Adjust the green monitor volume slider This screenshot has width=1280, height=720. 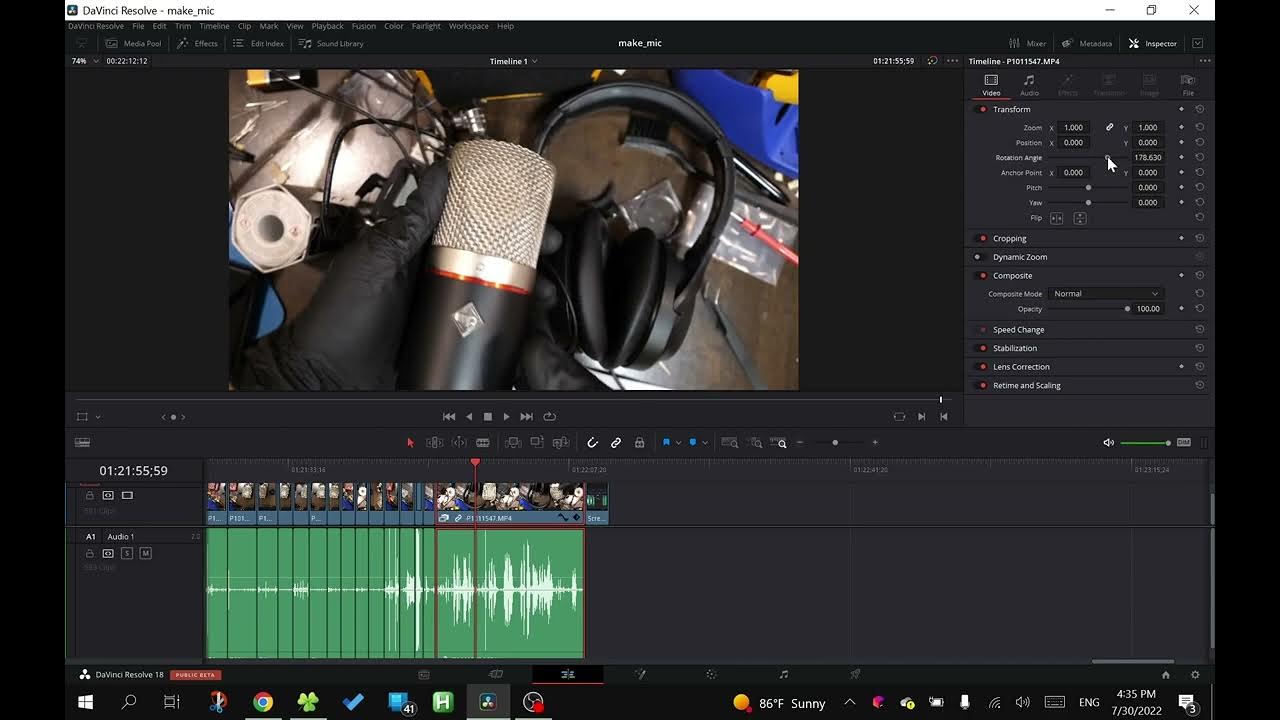pyautogui.click(x=1145, y=442)
